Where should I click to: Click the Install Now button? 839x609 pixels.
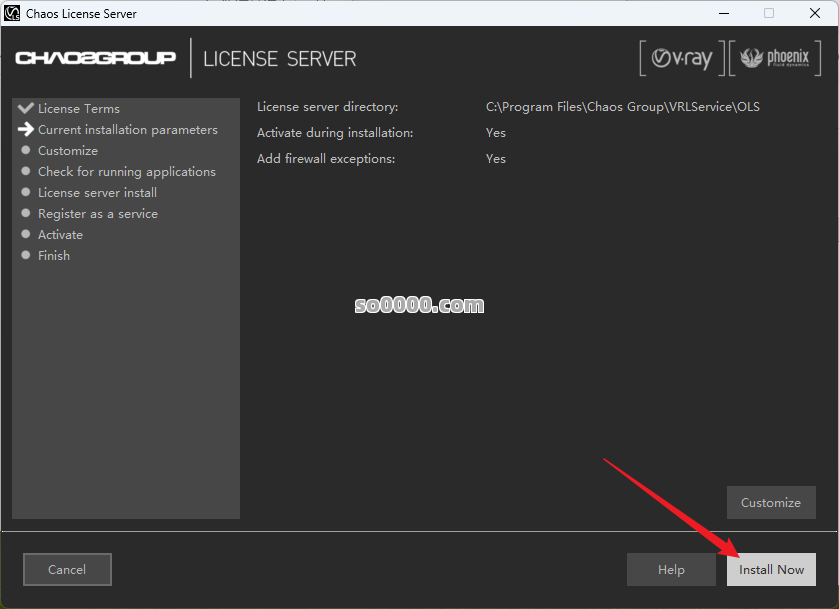point(771,570)
